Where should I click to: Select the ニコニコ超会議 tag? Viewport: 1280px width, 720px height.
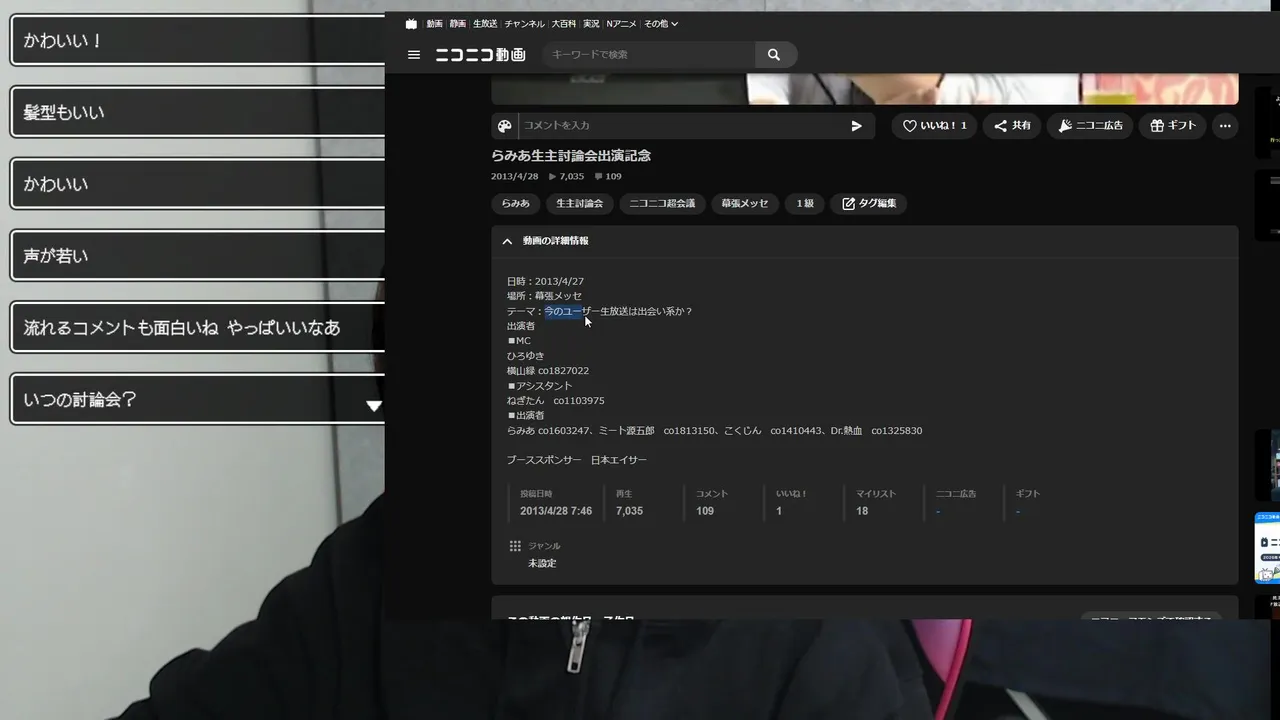(x=662, y=203)
